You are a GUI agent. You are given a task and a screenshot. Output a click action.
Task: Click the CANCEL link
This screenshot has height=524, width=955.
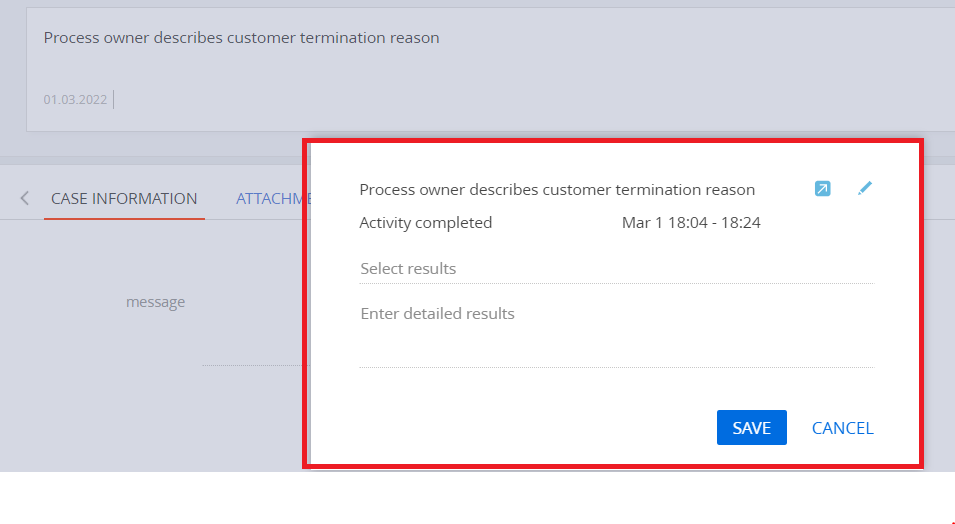(x=842, y=428)
